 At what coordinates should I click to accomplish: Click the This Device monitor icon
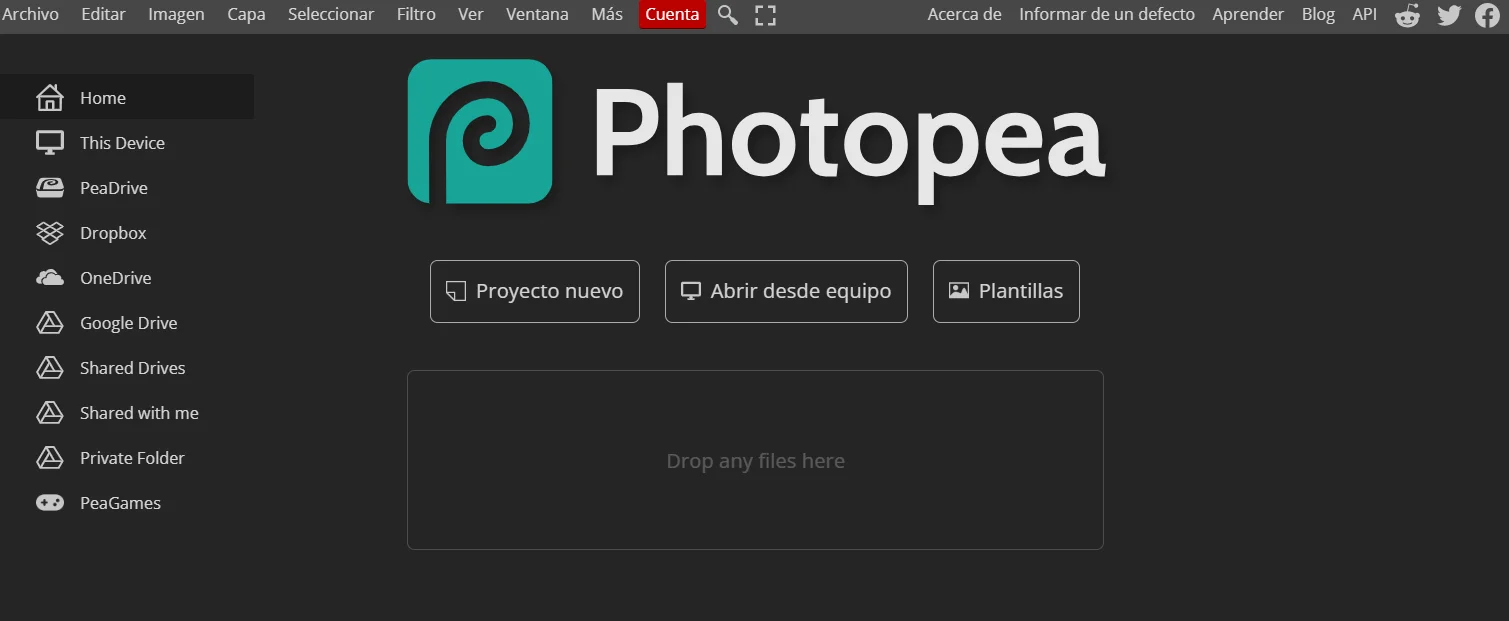pyautogui.click(x=50, y=143)
